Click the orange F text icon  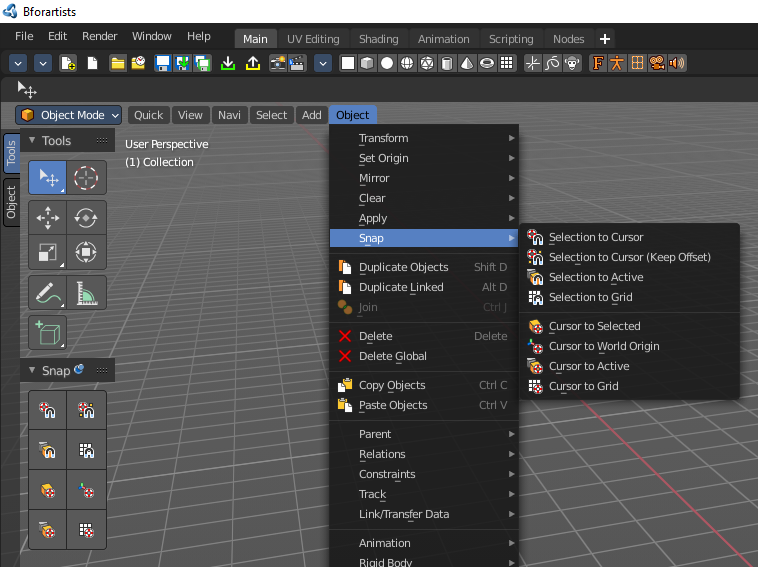point(598,63)
